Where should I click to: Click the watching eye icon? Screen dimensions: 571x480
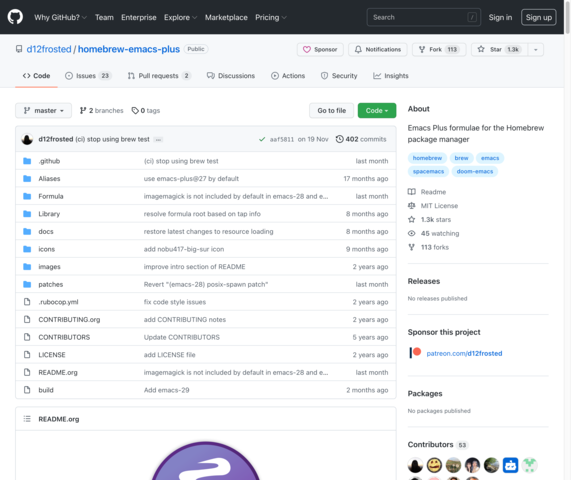click(x=411, y=233)
